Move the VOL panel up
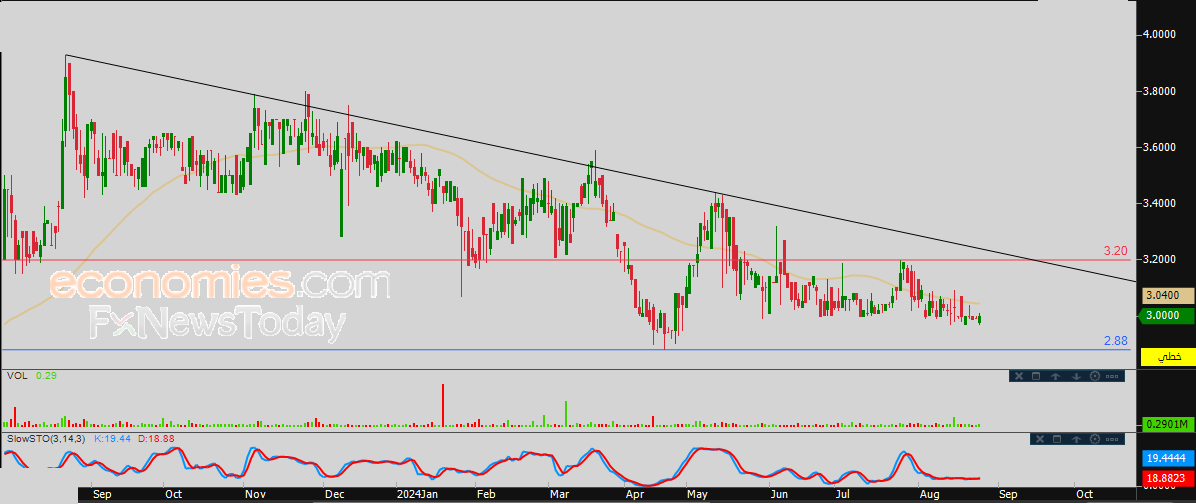1196x504 pixels. click(x=1056, y=376)
